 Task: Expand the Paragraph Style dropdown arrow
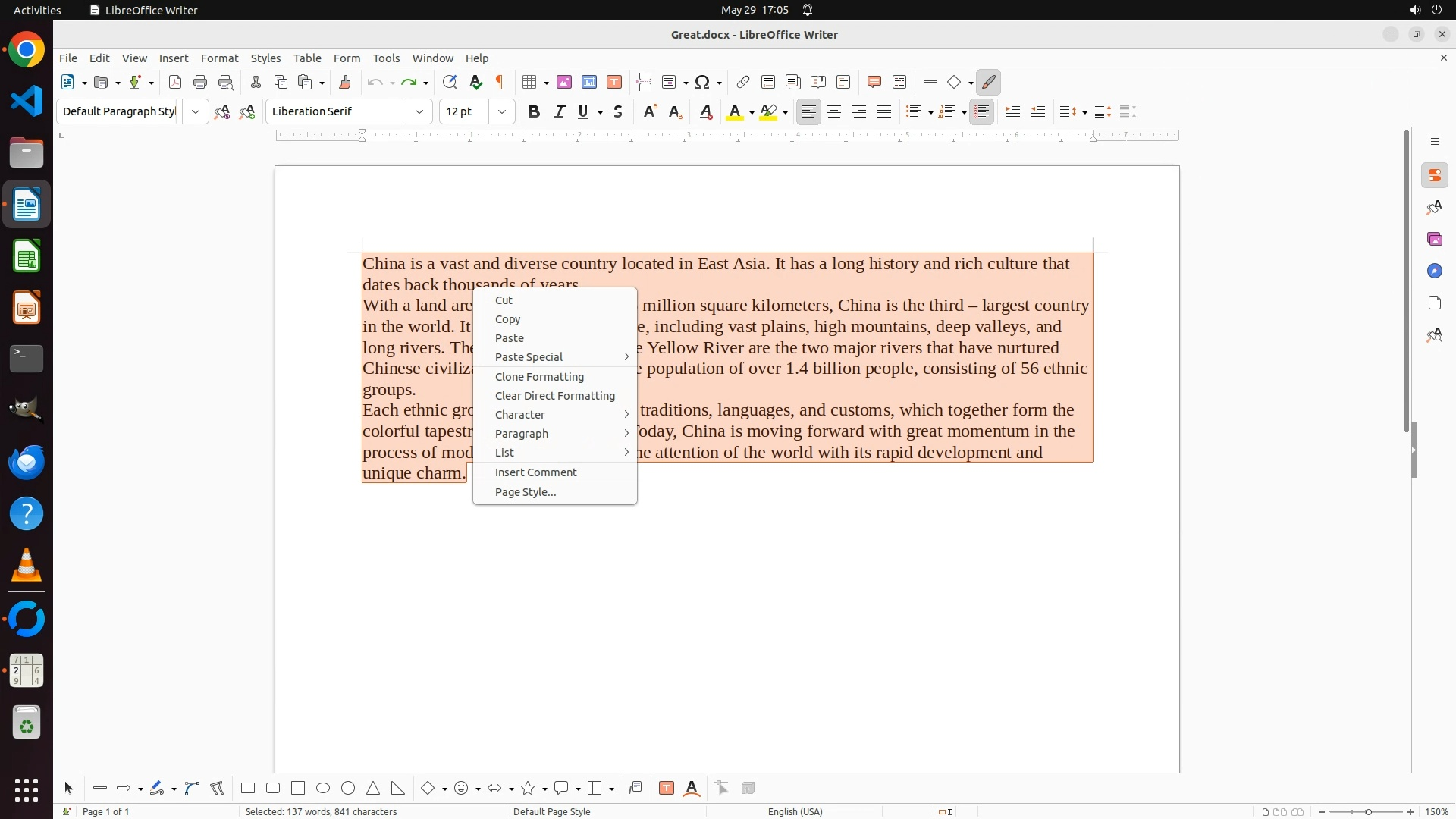click(196, 112)
